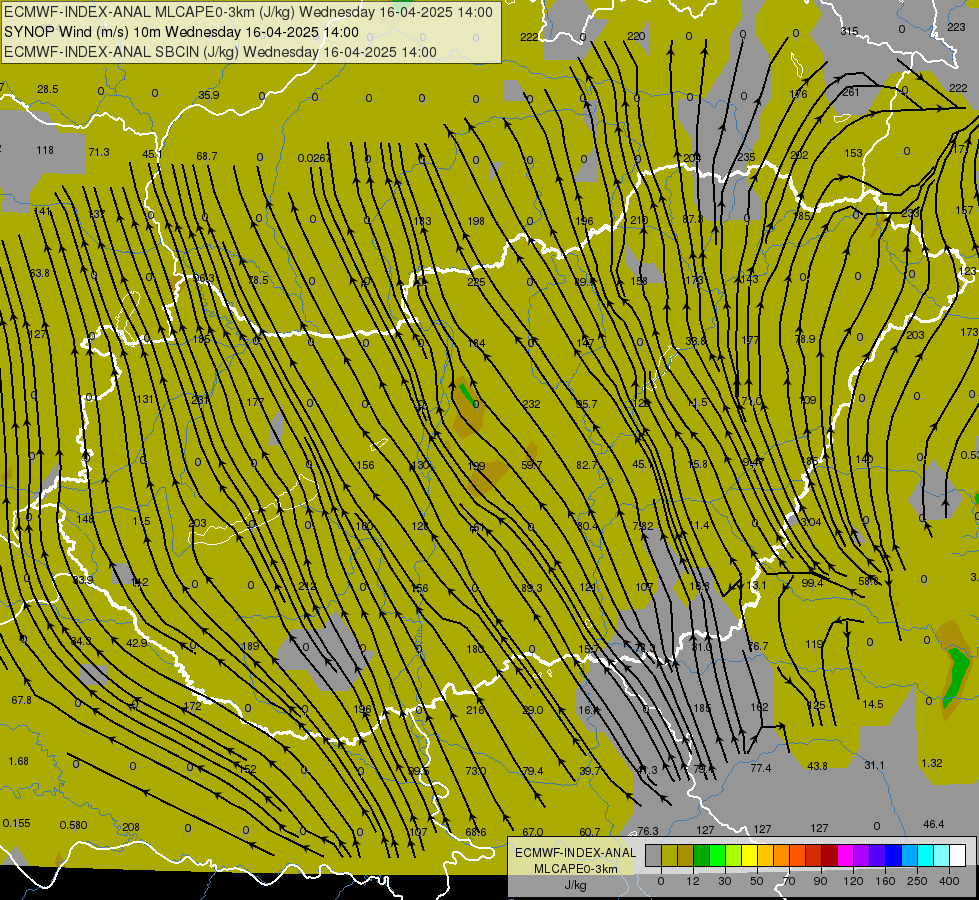The height and width of the screenshot is (900, 979).
Task: Click the map value 46.4
Action: click(x=933, y=824)
